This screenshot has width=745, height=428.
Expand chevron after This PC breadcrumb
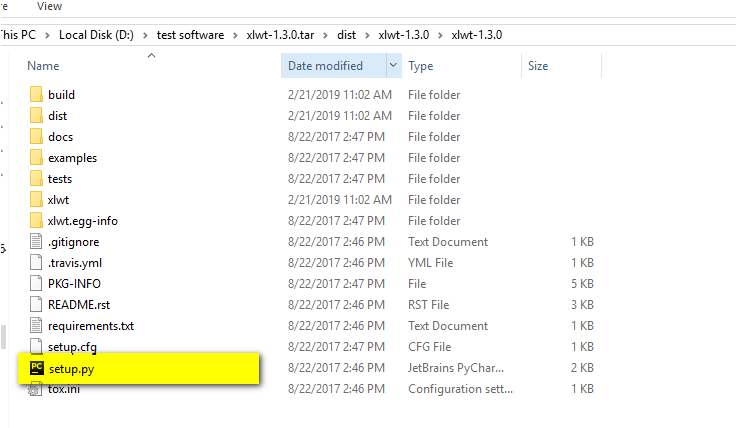pyautogui.click(x=48, y=35)
